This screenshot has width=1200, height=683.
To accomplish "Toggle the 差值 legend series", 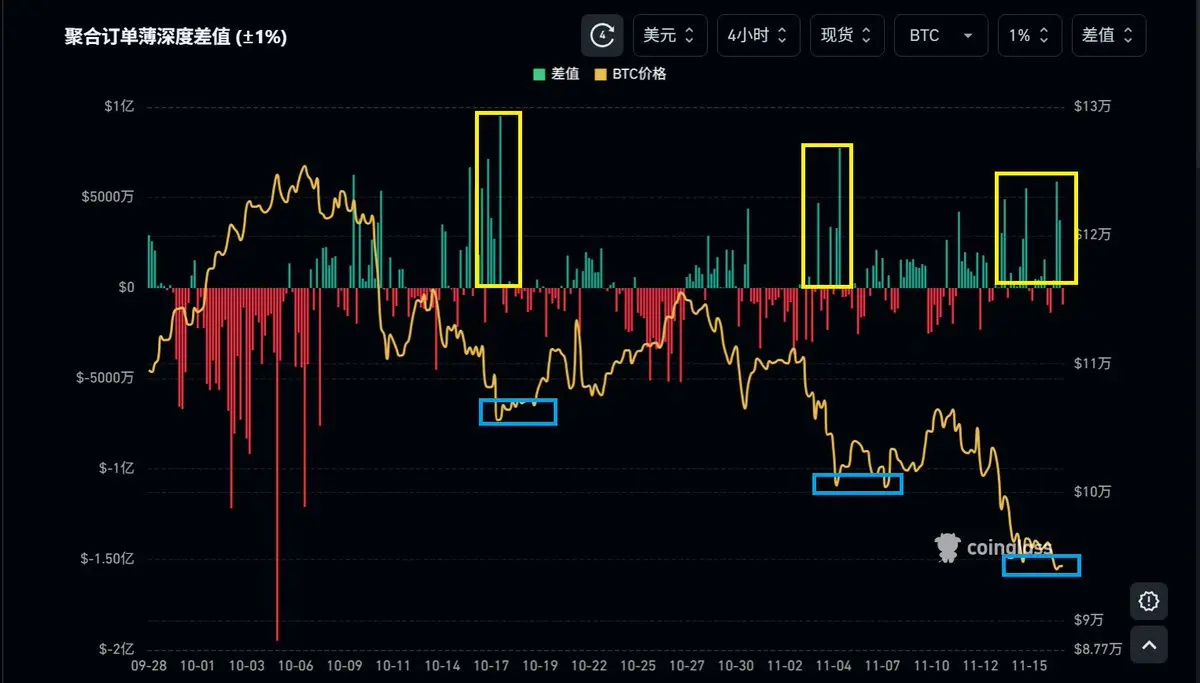I will click(x=556, y=74).
